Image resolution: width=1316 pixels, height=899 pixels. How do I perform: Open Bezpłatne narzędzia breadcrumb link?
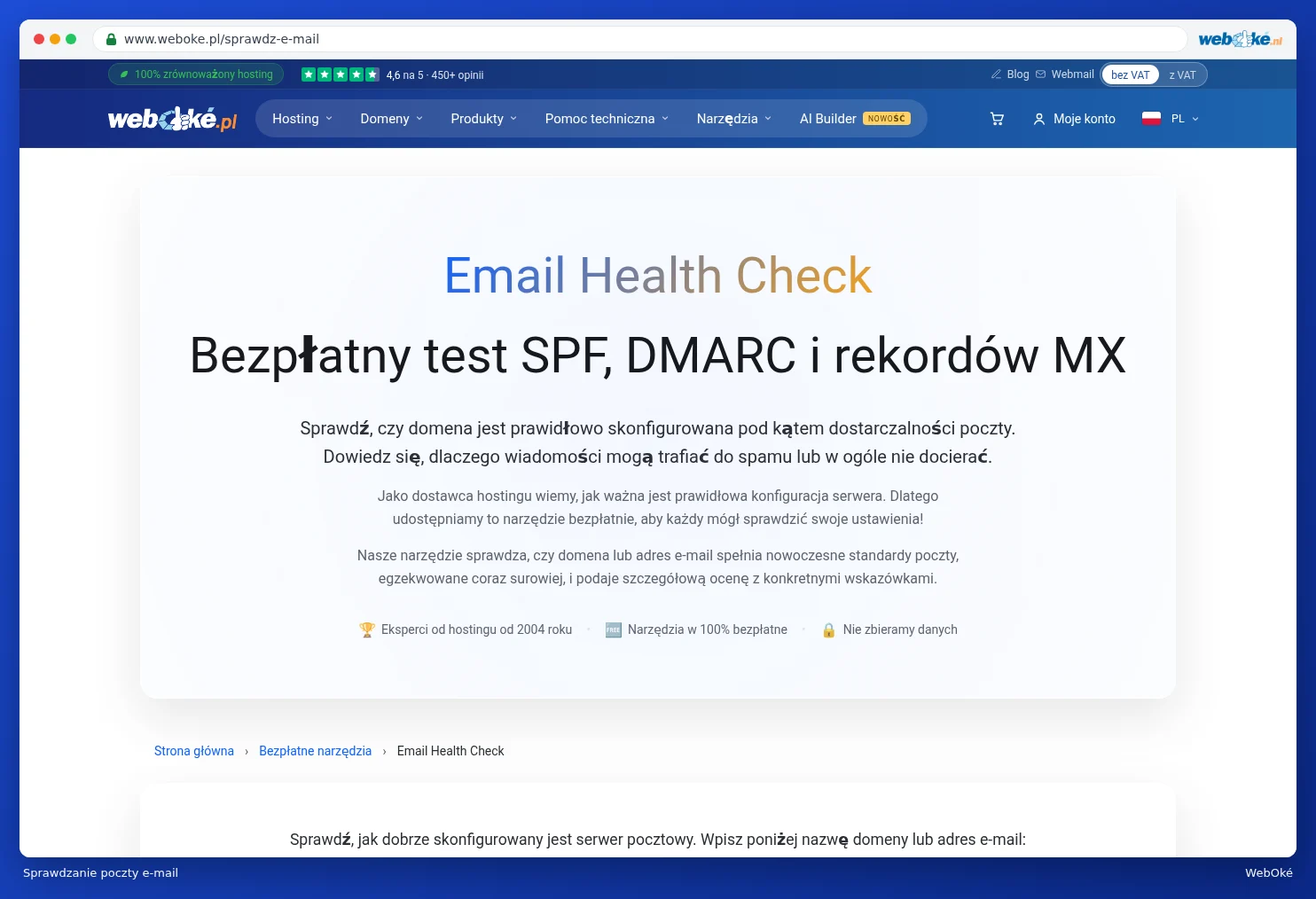click(x=315, y=751)
